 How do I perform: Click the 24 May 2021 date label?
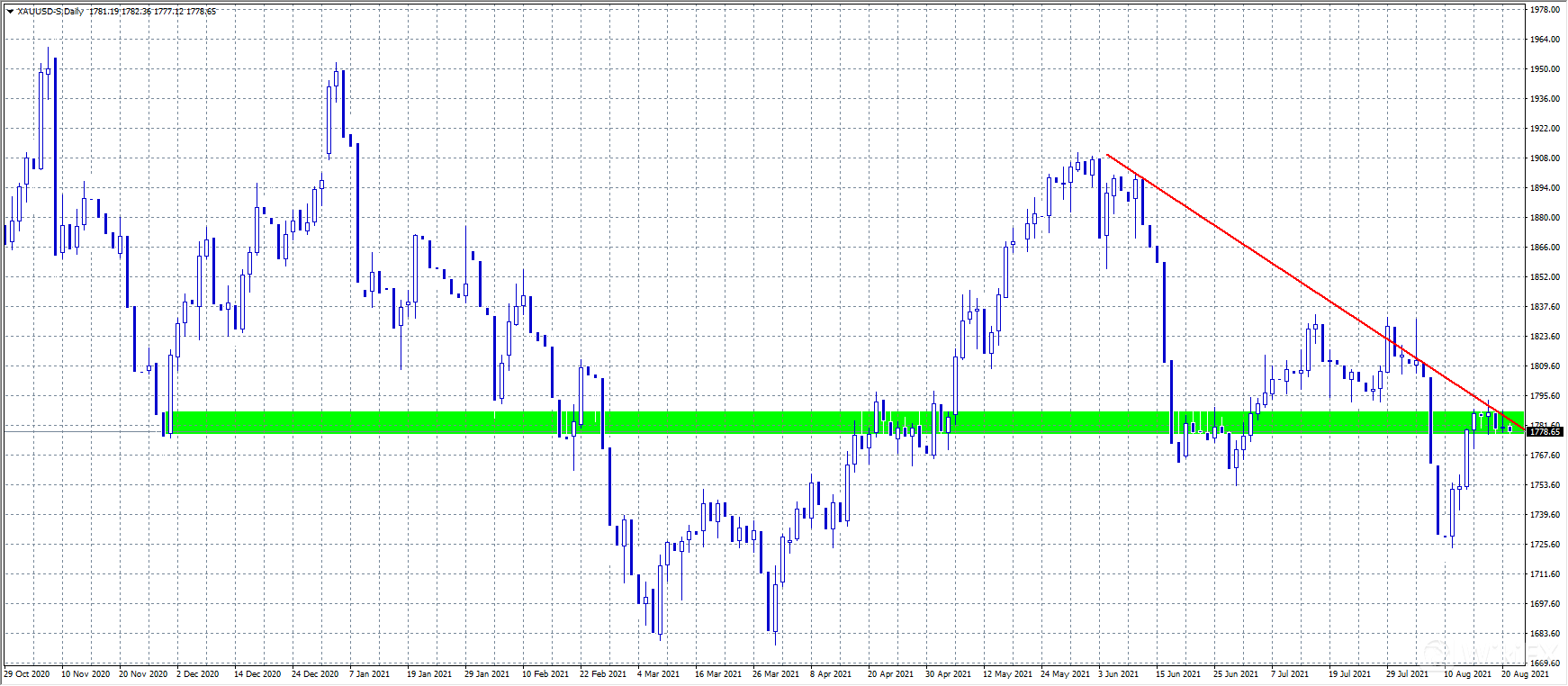1065,673
